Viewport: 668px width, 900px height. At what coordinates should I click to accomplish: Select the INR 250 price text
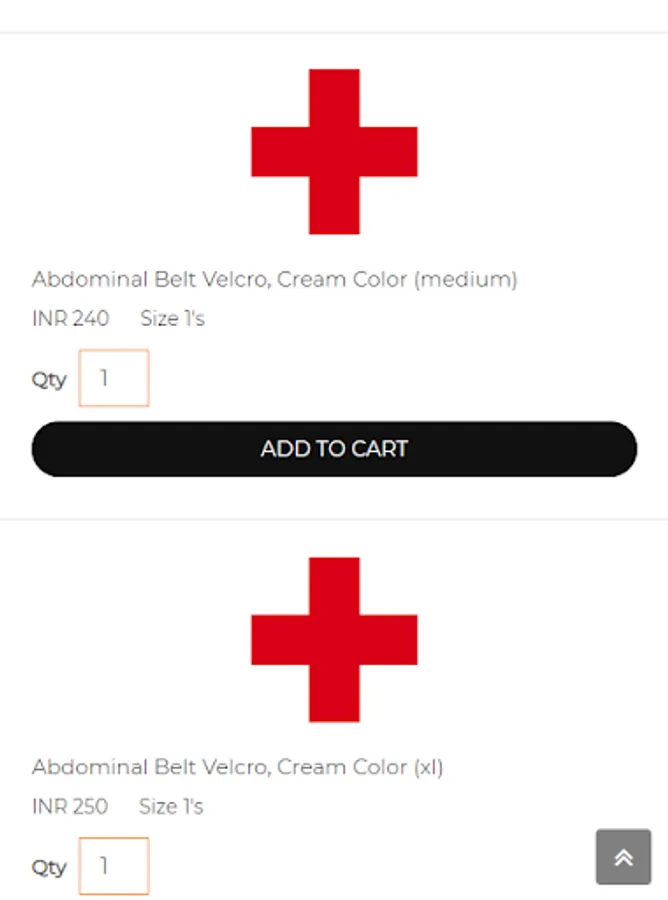(70, 807)
